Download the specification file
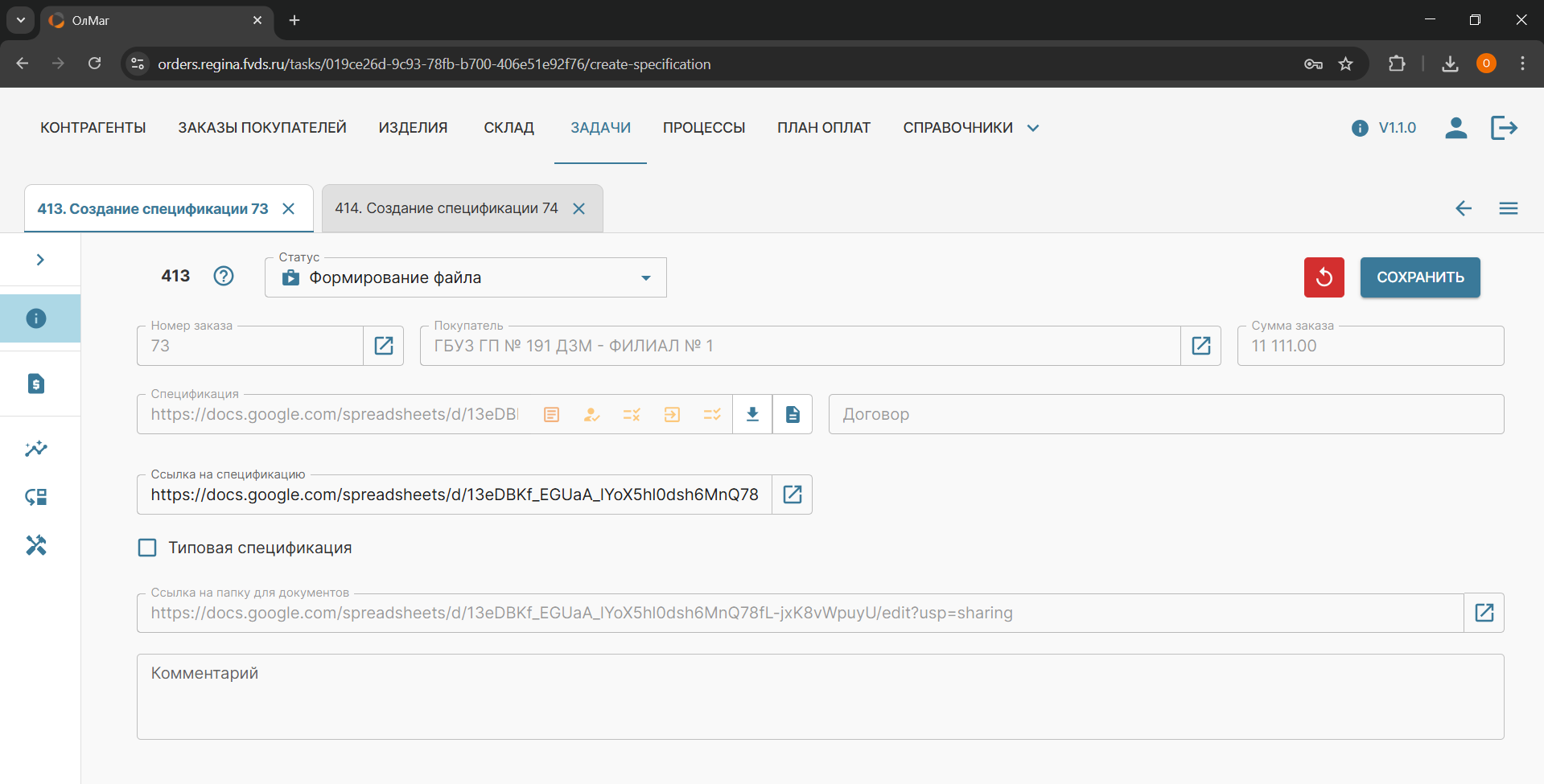 (752, 414)
